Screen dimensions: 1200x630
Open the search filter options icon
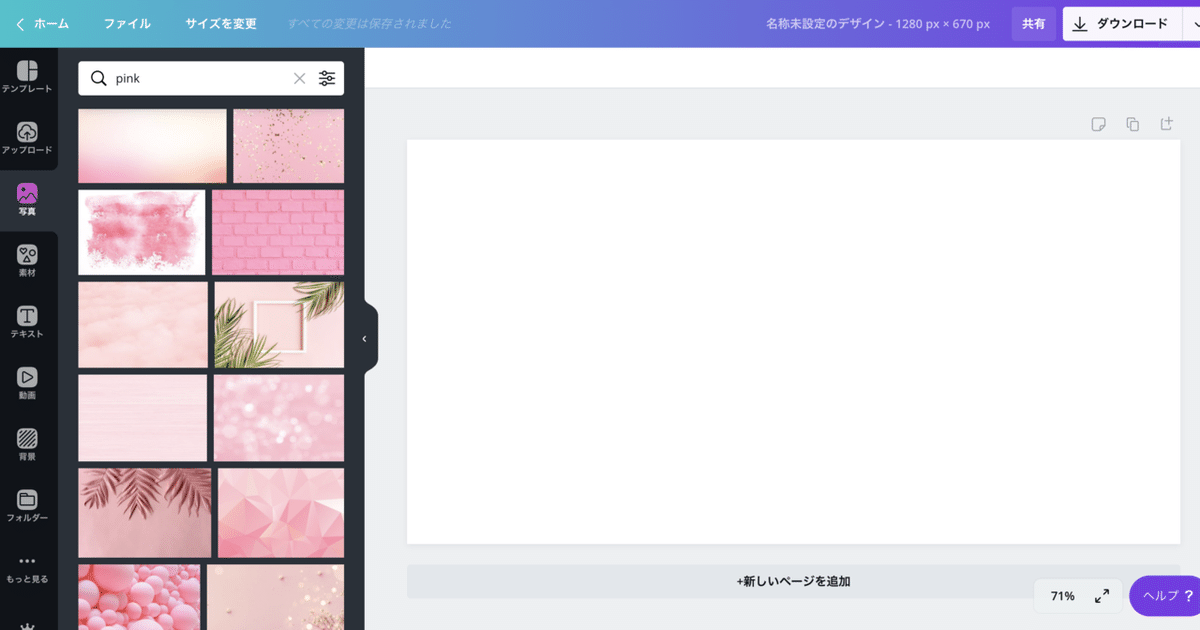(x=327, y=77)
